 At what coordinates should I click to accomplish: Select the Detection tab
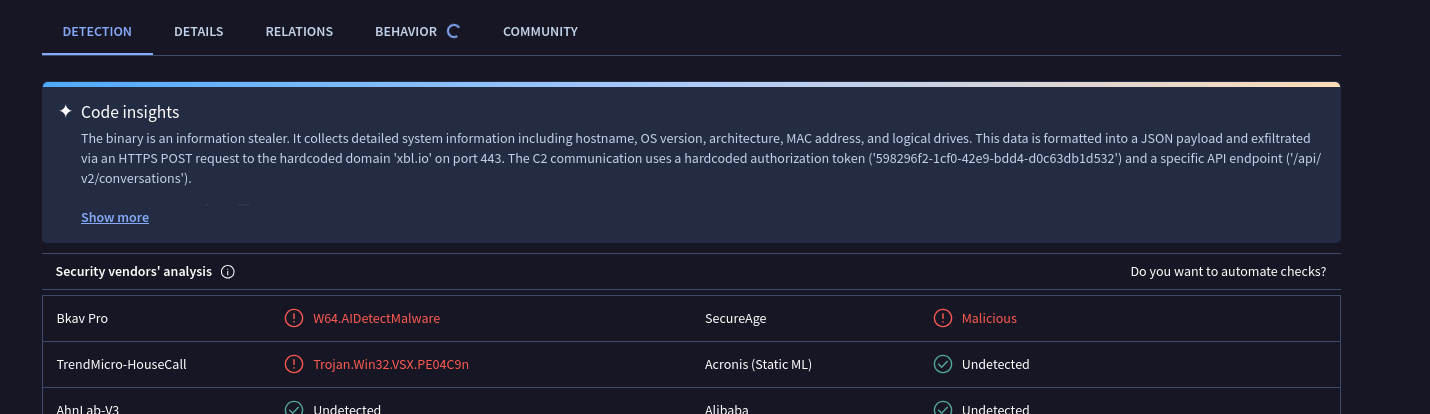coord(97,31)
